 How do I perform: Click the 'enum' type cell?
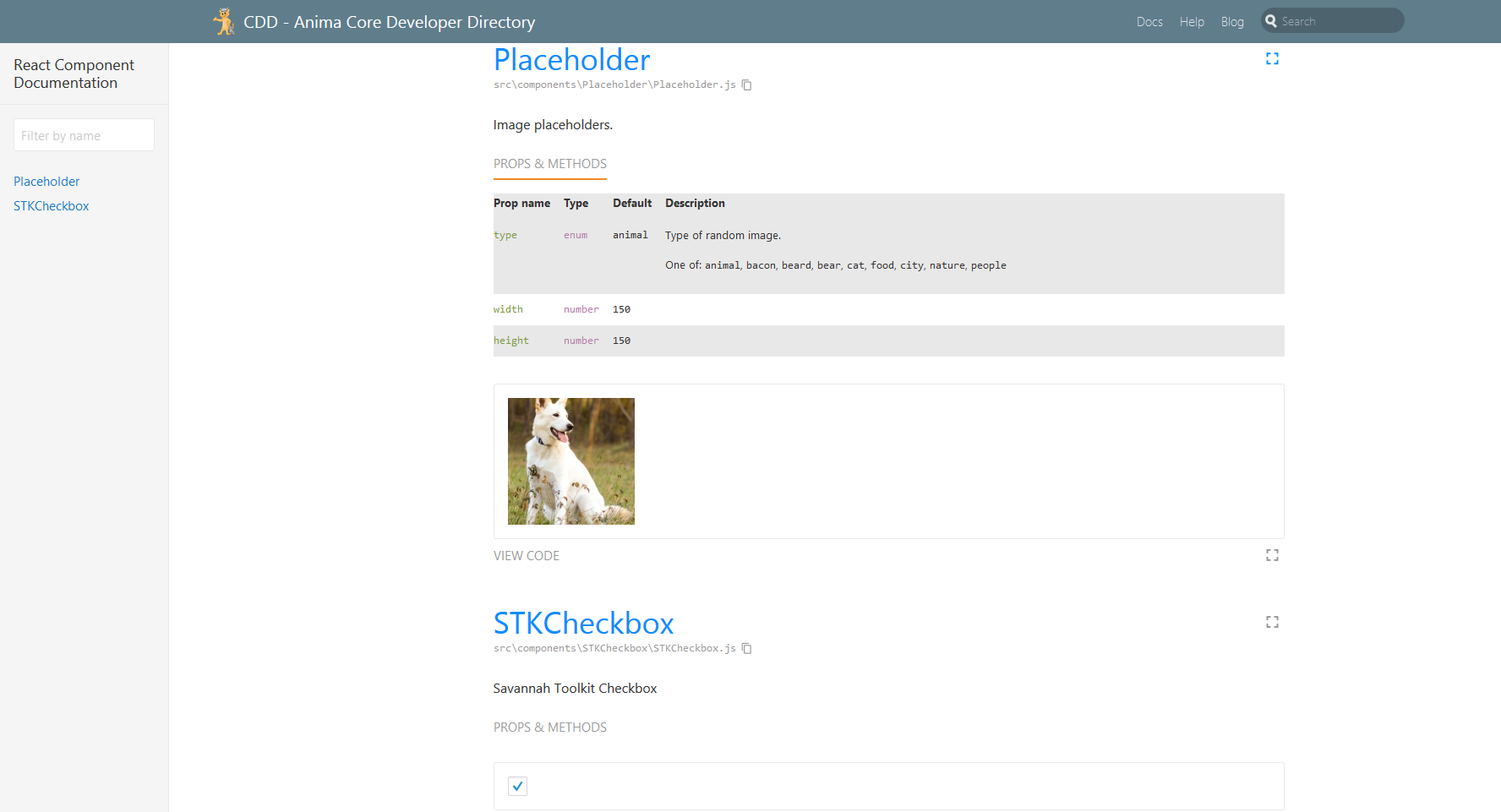[576, 236]
